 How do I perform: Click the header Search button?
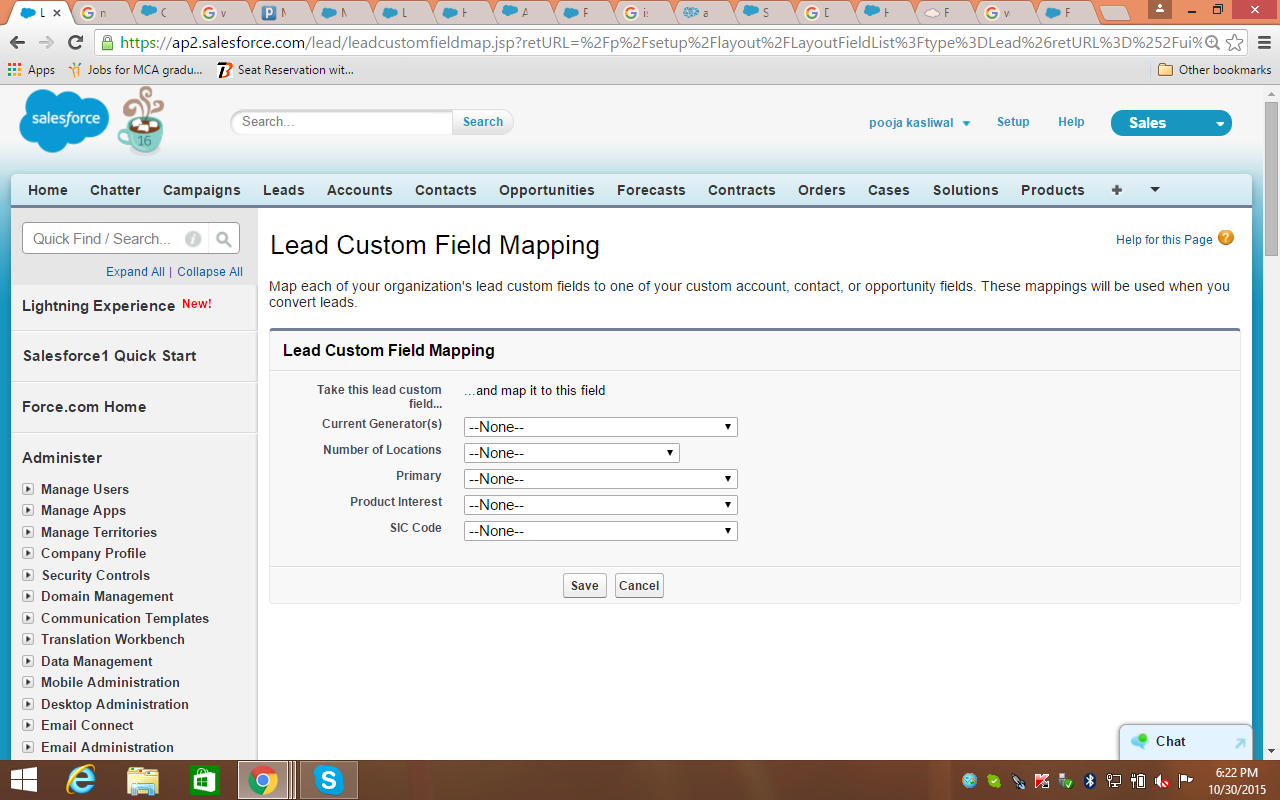tap(483, 122)
